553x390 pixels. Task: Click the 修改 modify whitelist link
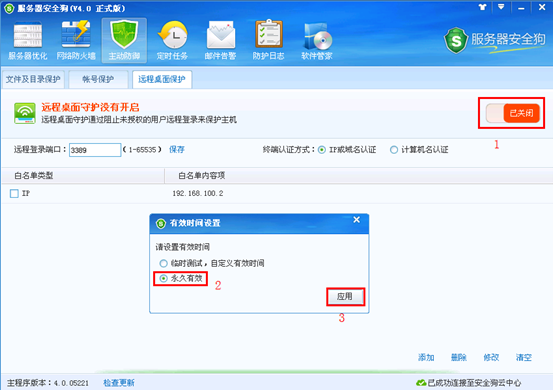click(491, 358)
